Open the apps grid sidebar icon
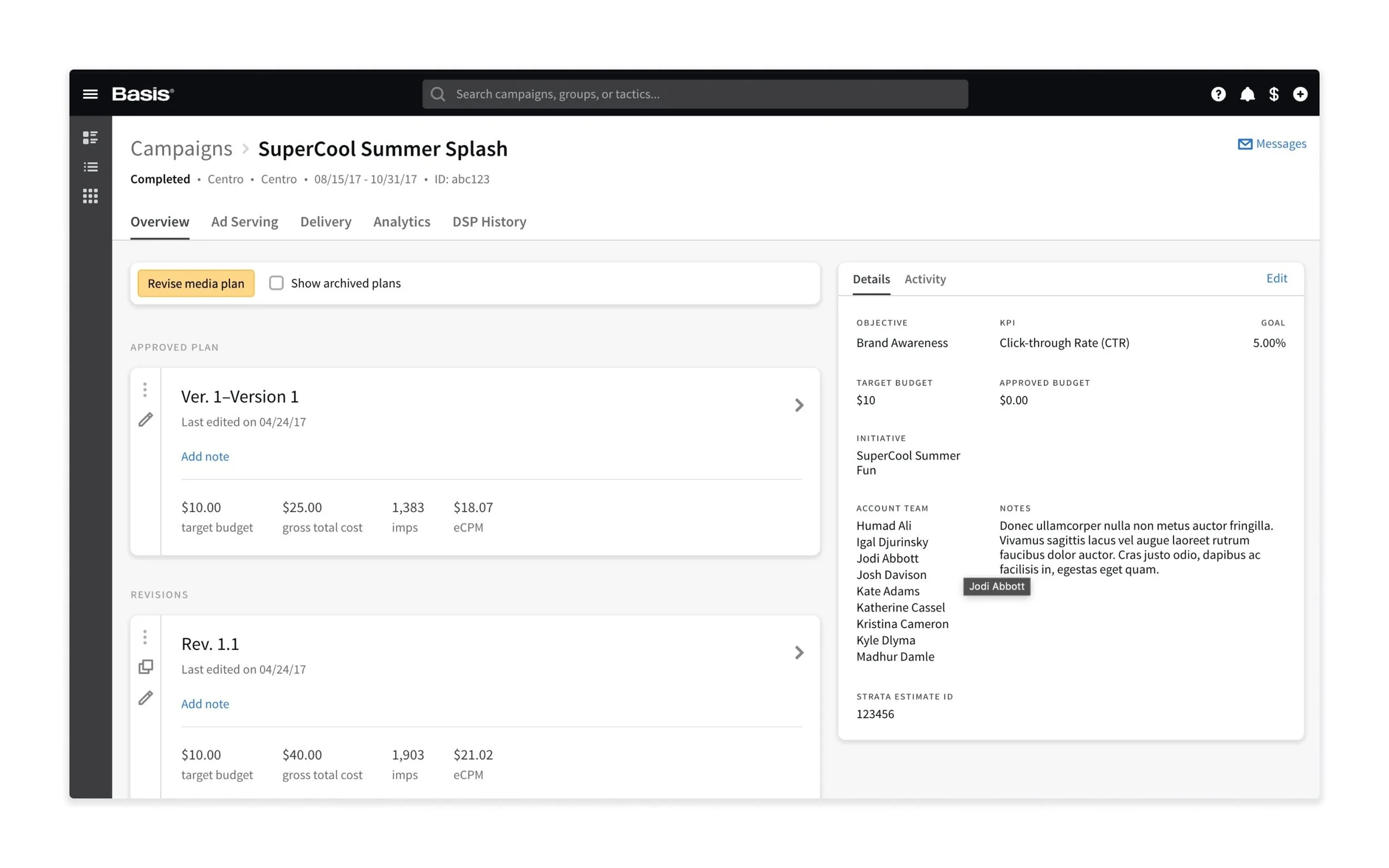 (x=90, y=197)
